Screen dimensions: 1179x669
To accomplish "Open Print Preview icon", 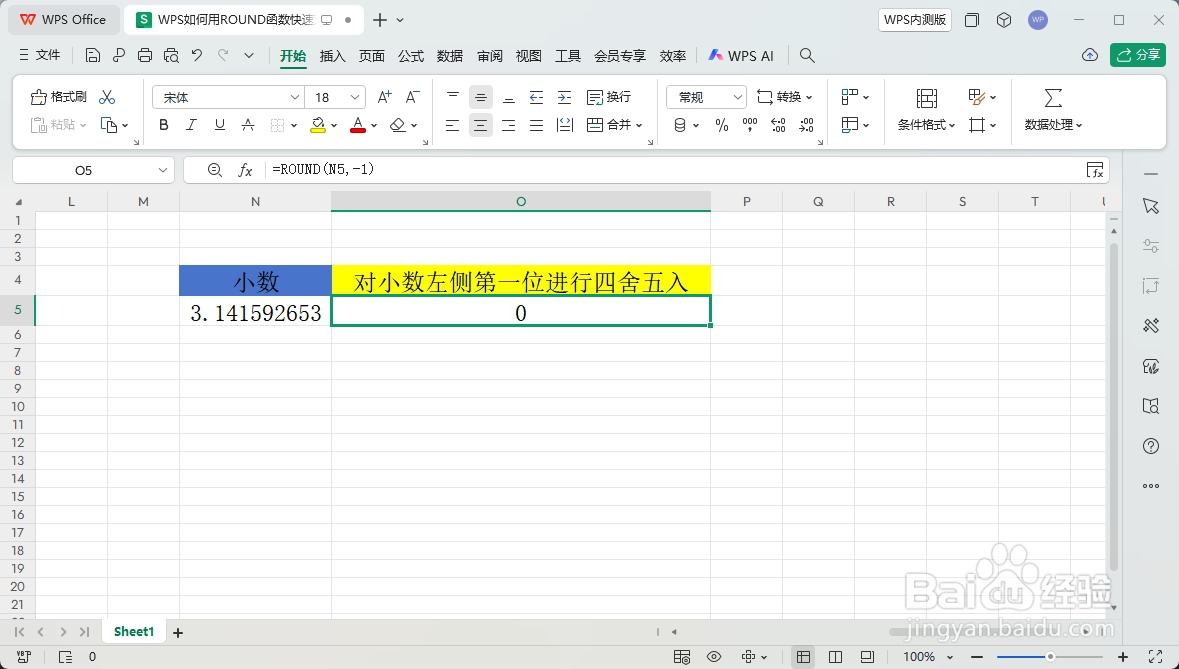I will [171, 55].
